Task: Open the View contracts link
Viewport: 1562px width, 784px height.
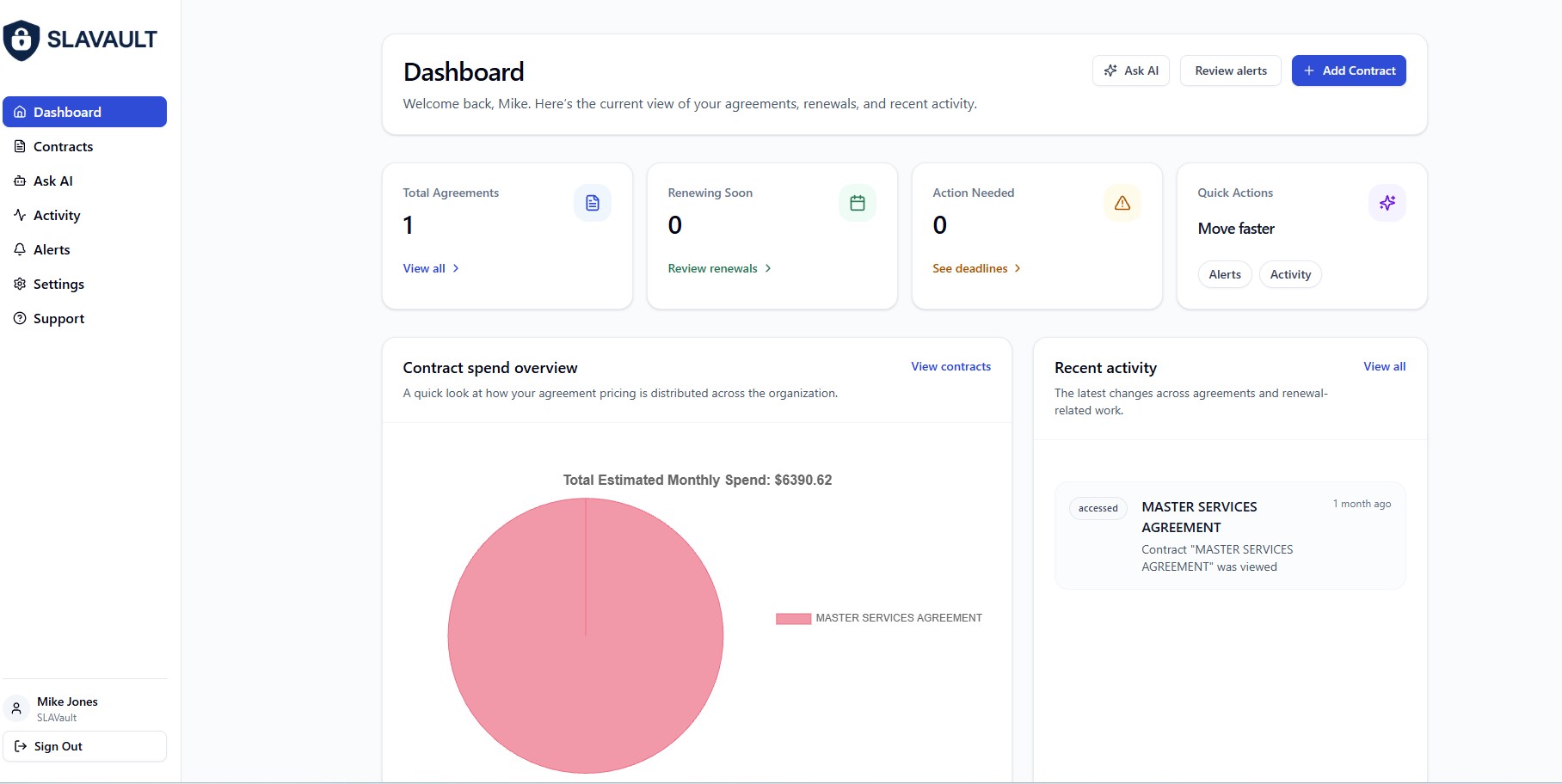Action: tap(951, 366)
